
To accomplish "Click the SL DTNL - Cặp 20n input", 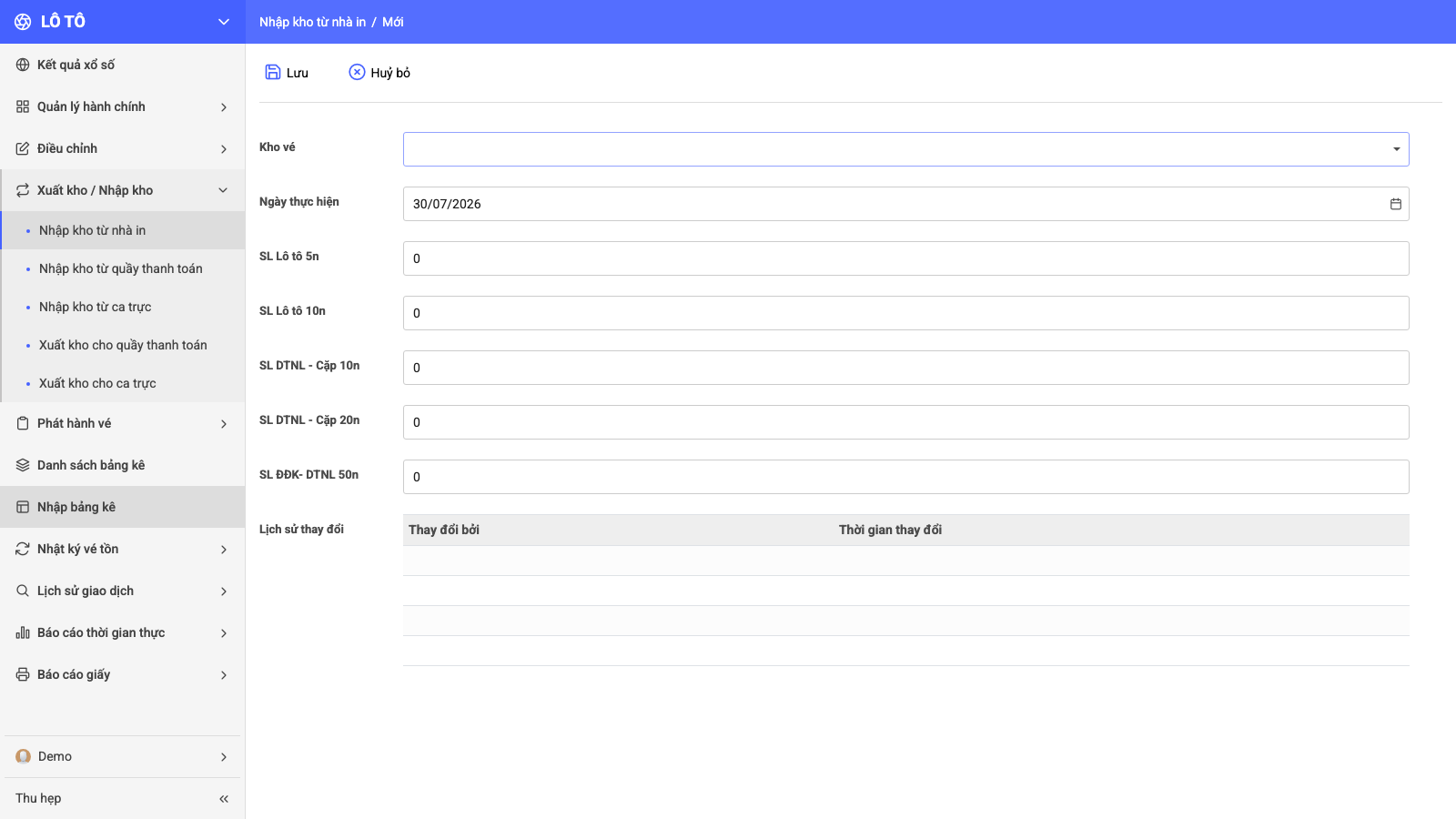I will click(x=905, y=422).
